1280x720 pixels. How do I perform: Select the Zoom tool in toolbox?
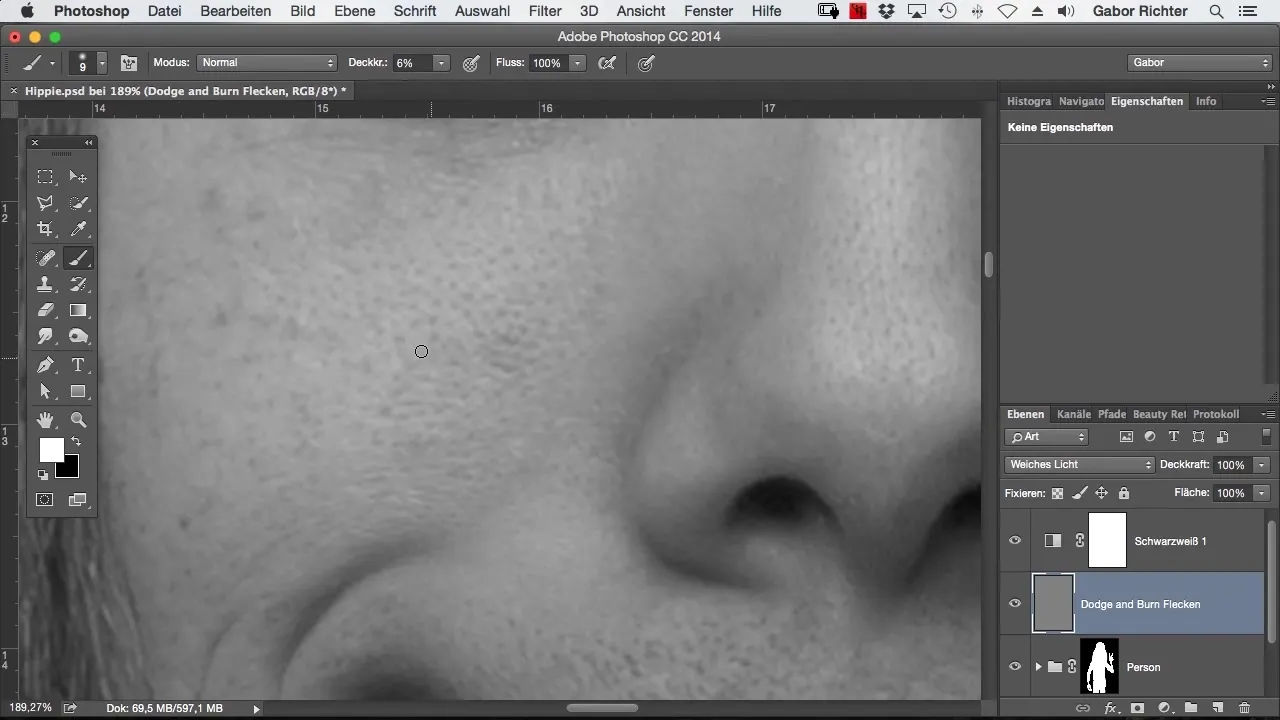tap(78, 420)
